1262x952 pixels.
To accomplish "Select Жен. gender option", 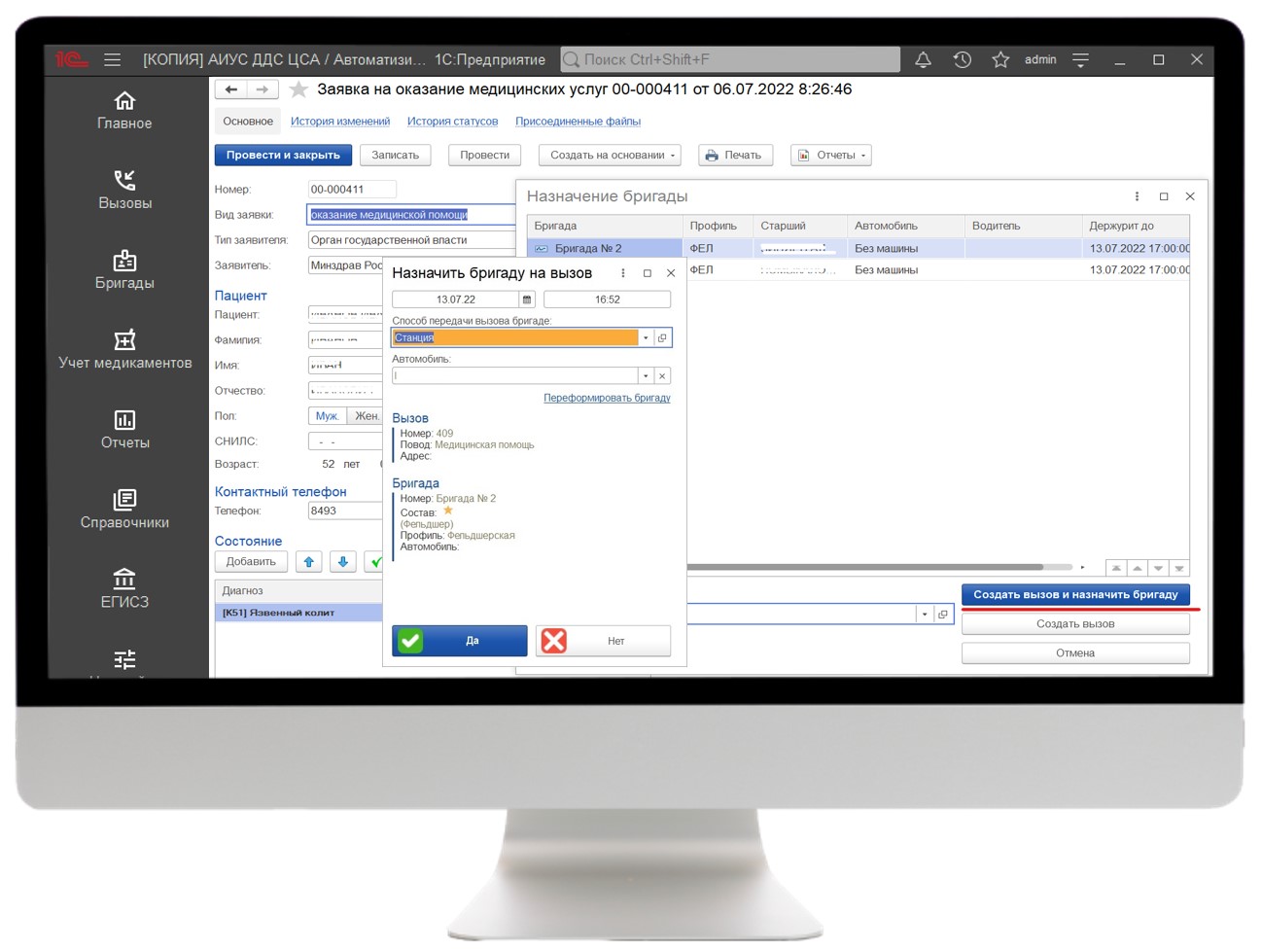I will click(x=366, y=415).
